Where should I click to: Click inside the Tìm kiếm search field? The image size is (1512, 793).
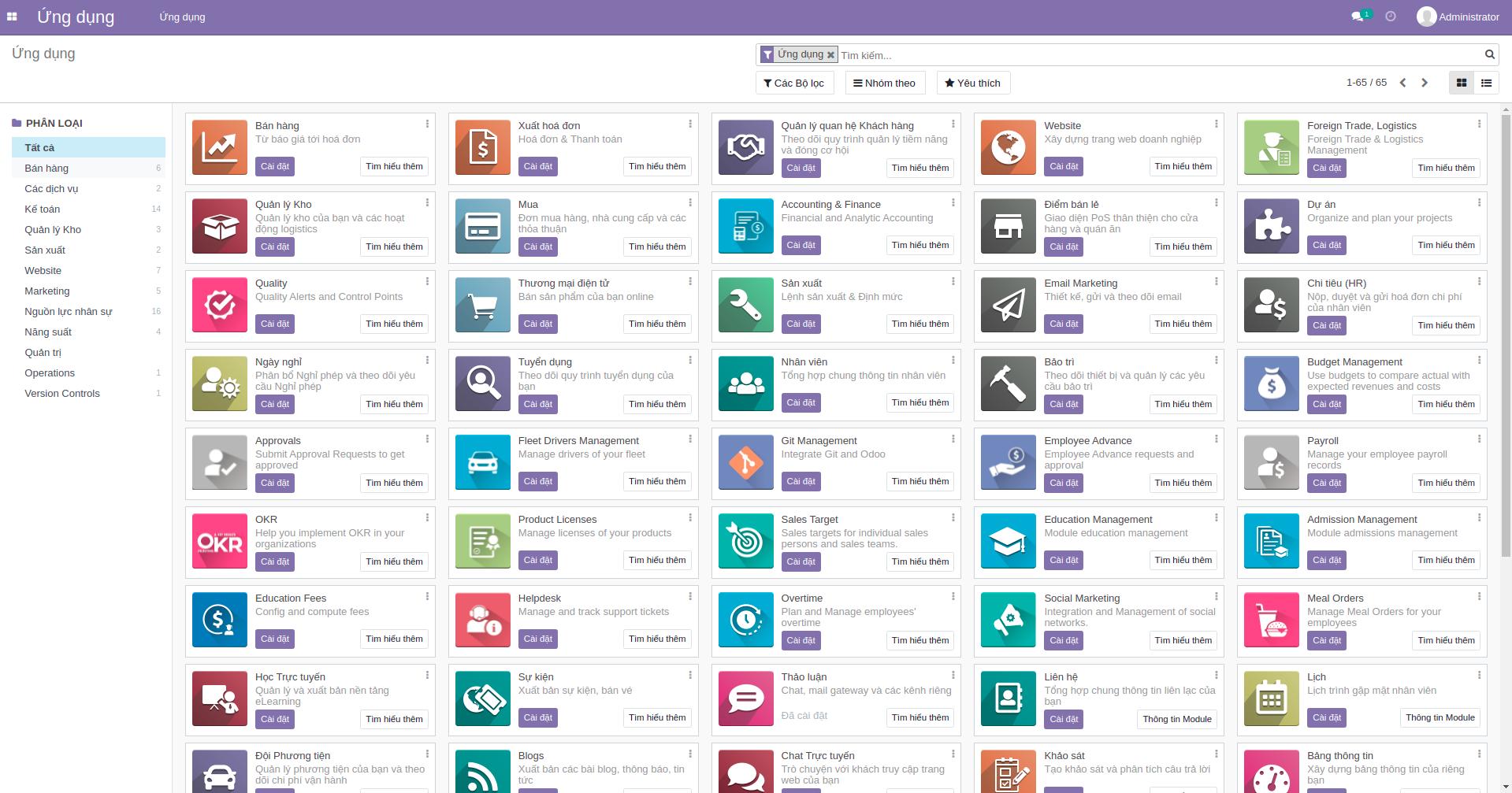click(x=945, y=54)
